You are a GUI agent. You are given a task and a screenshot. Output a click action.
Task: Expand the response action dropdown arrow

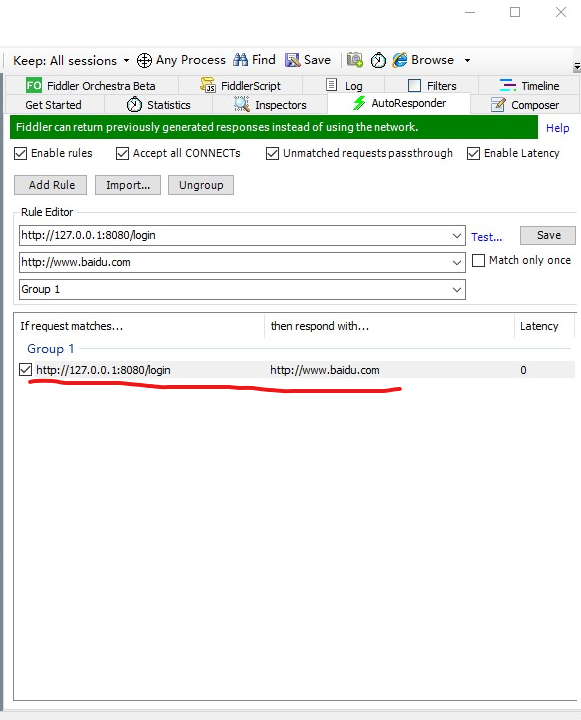[457, 263]
